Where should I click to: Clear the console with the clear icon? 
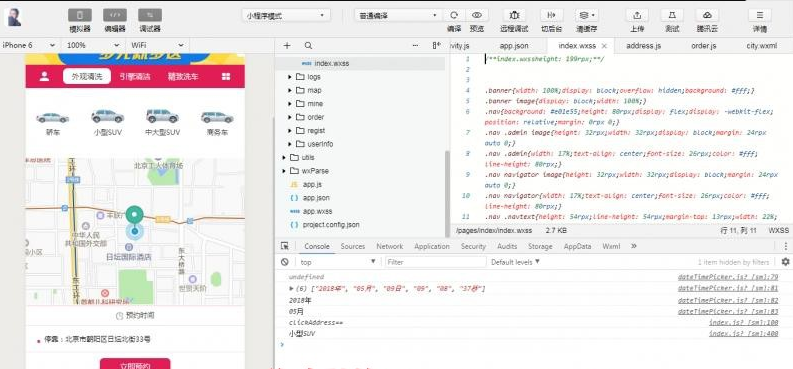[x=285, y=262]
